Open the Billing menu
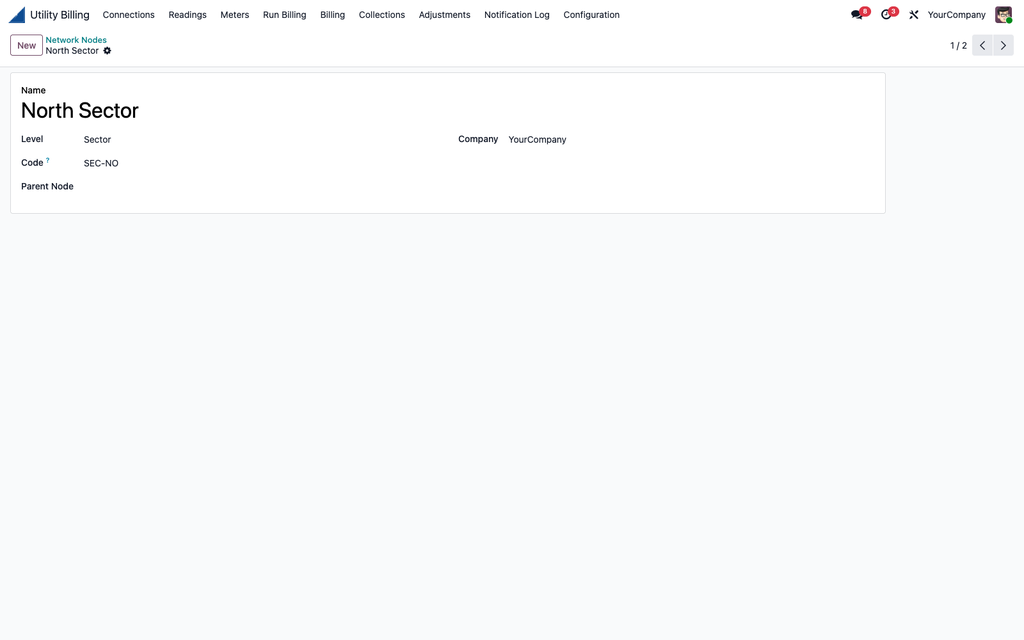 click(x=332, y=14)
